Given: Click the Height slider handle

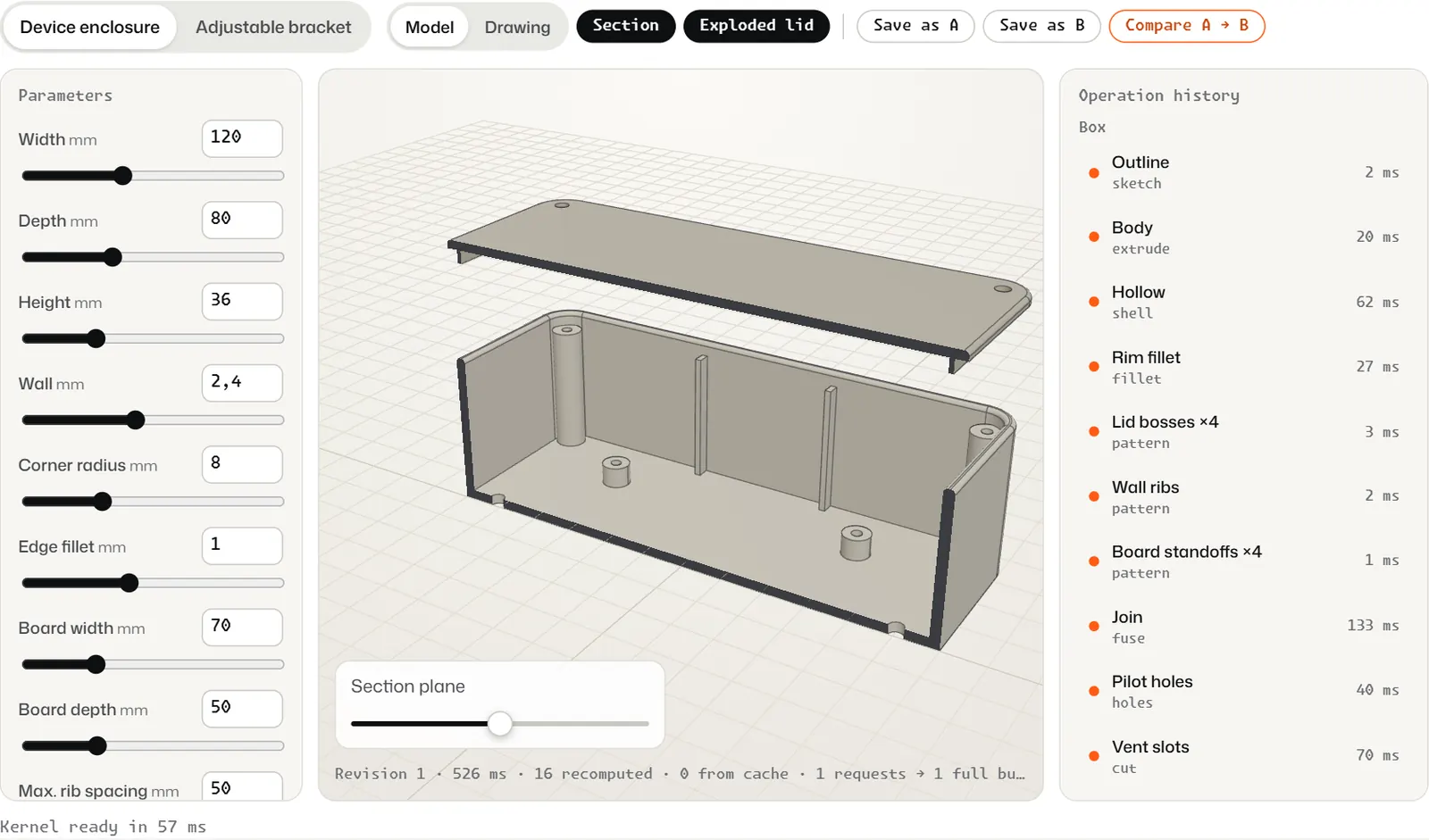Looking at the screenshot, I should pyautogui.click(x=96, y=338).
